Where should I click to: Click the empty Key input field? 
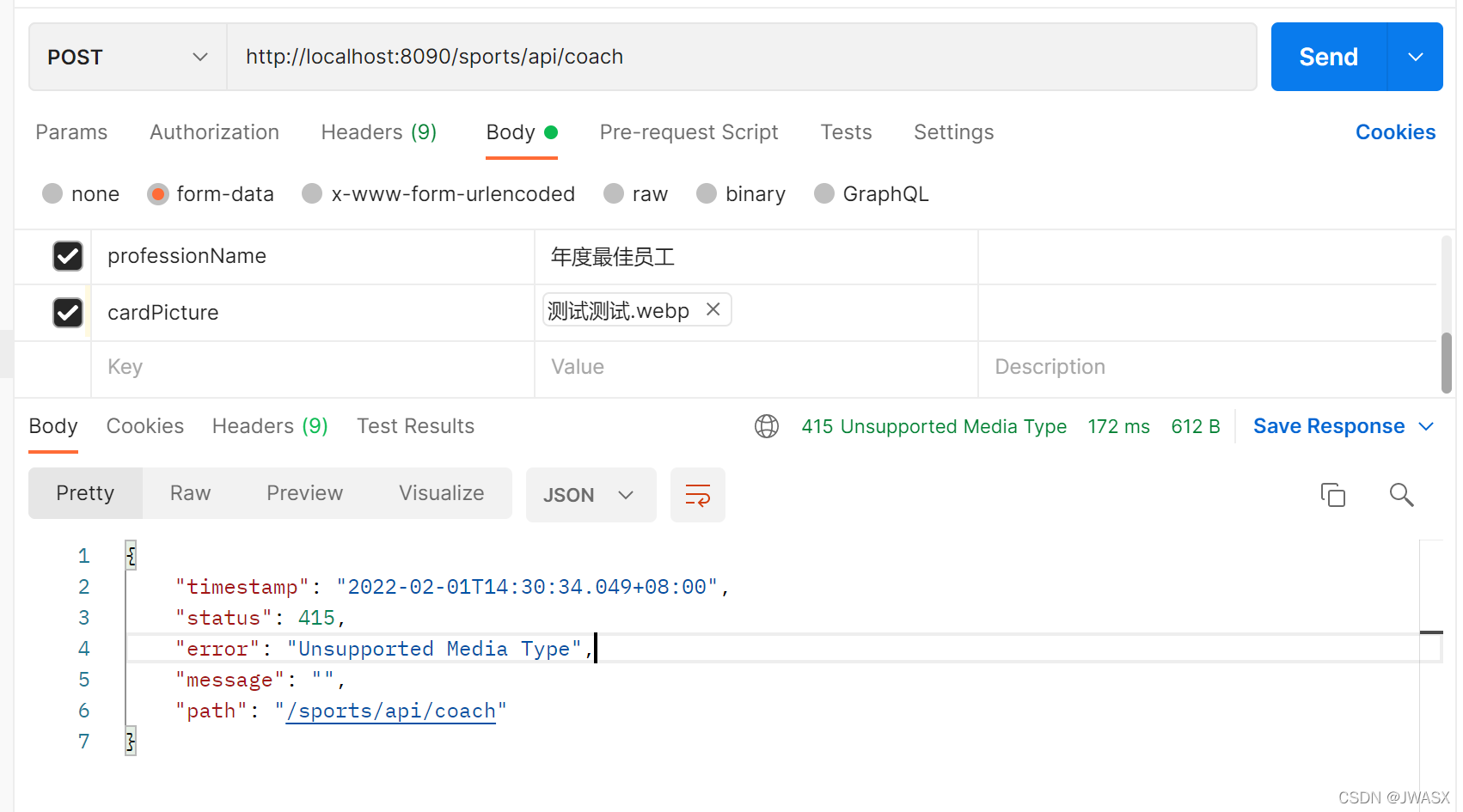coord(313,368)
